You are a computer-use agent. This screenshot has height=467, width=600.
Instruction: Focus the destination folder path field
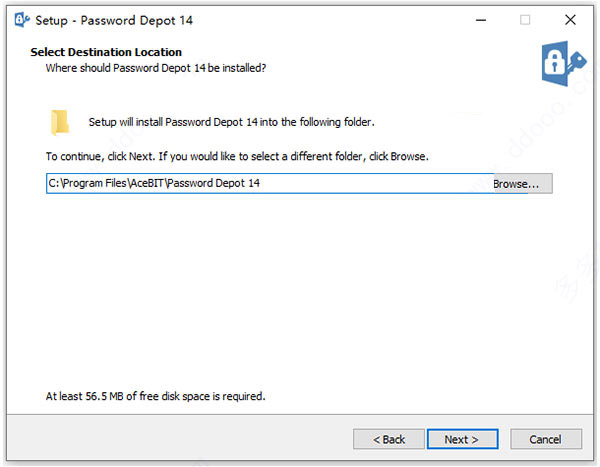(x=269, y=183)
